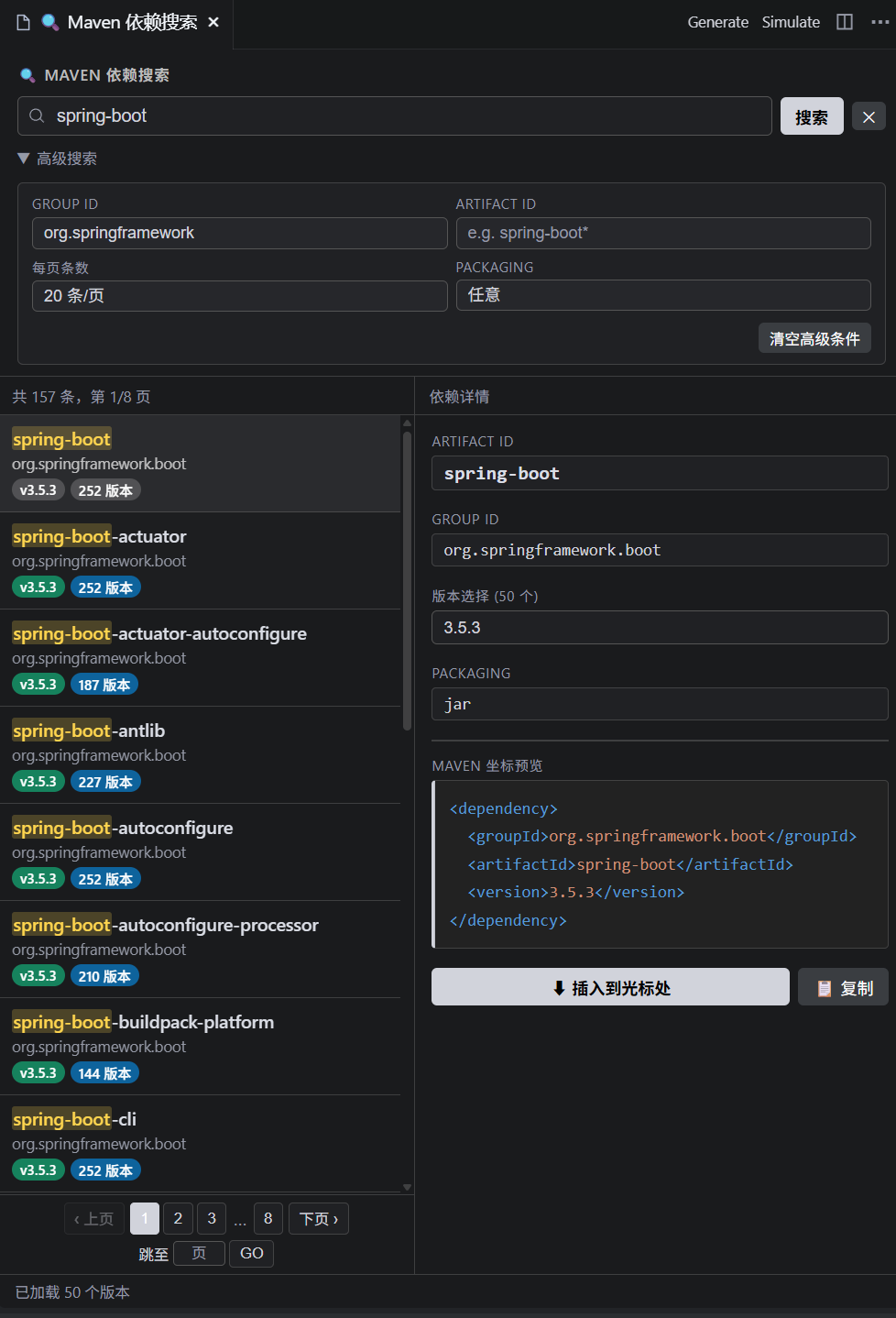Screen dimensions: 896x1318
Task: Click the Packaging jar detail field
Action: [x=660, y=704]
